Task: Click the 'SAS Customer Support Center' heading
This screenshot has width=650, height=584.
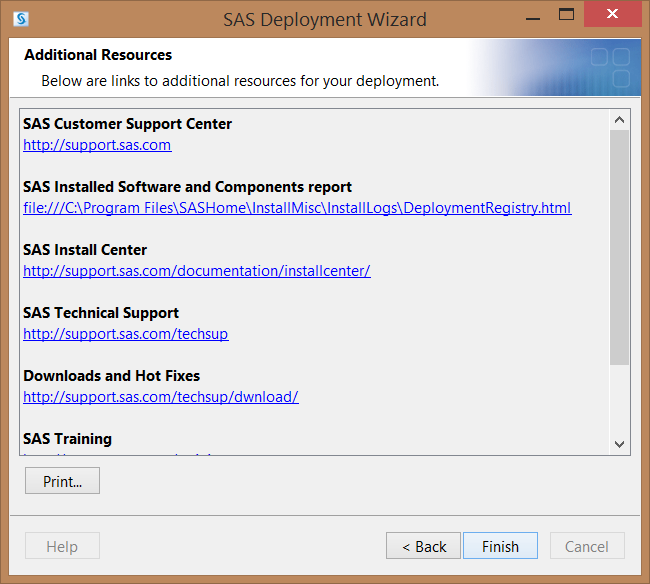Action: pos(127,124)
